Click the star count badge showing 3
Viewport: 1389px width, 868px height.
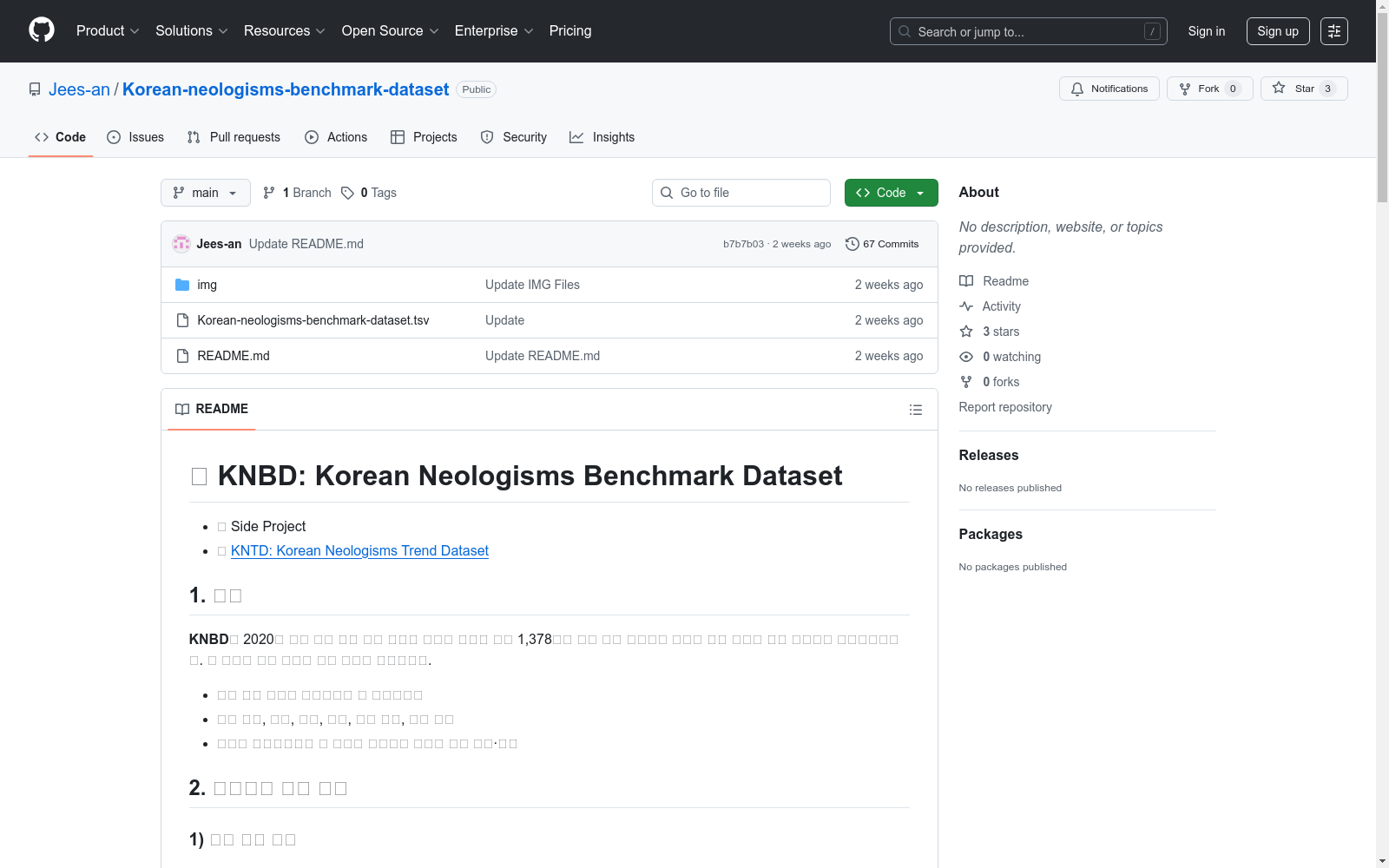1327,89
